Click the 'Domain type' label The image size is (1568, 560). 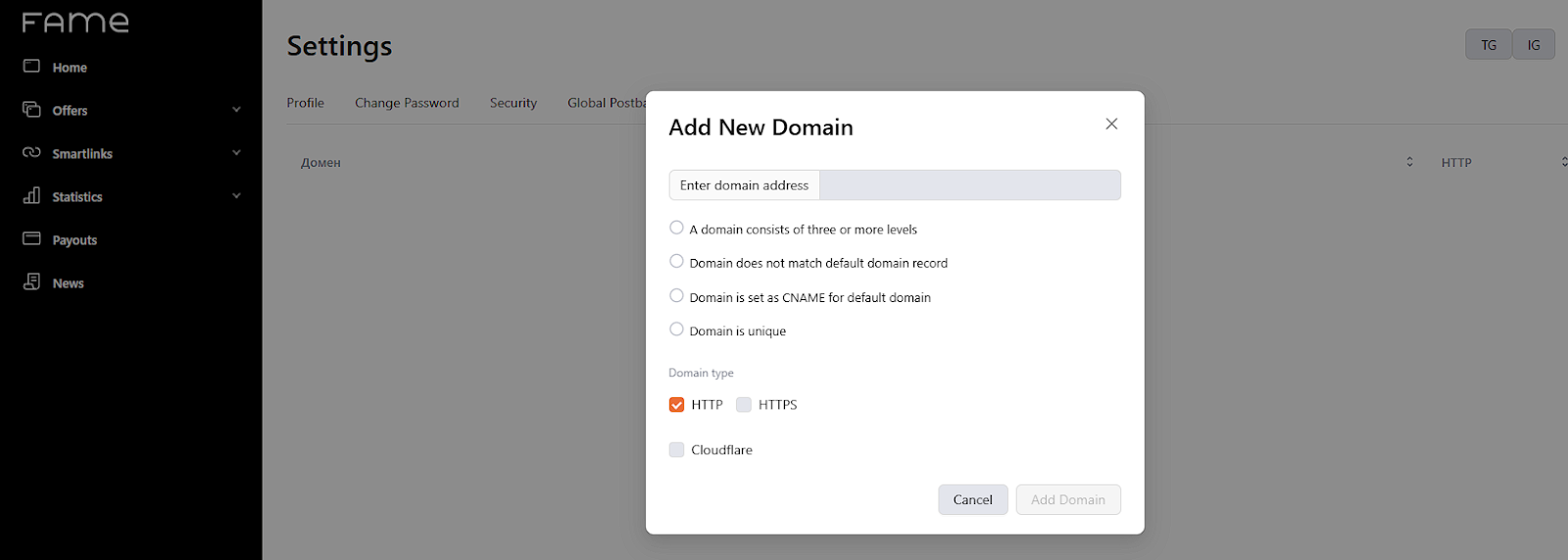click(x=701, y=373)
